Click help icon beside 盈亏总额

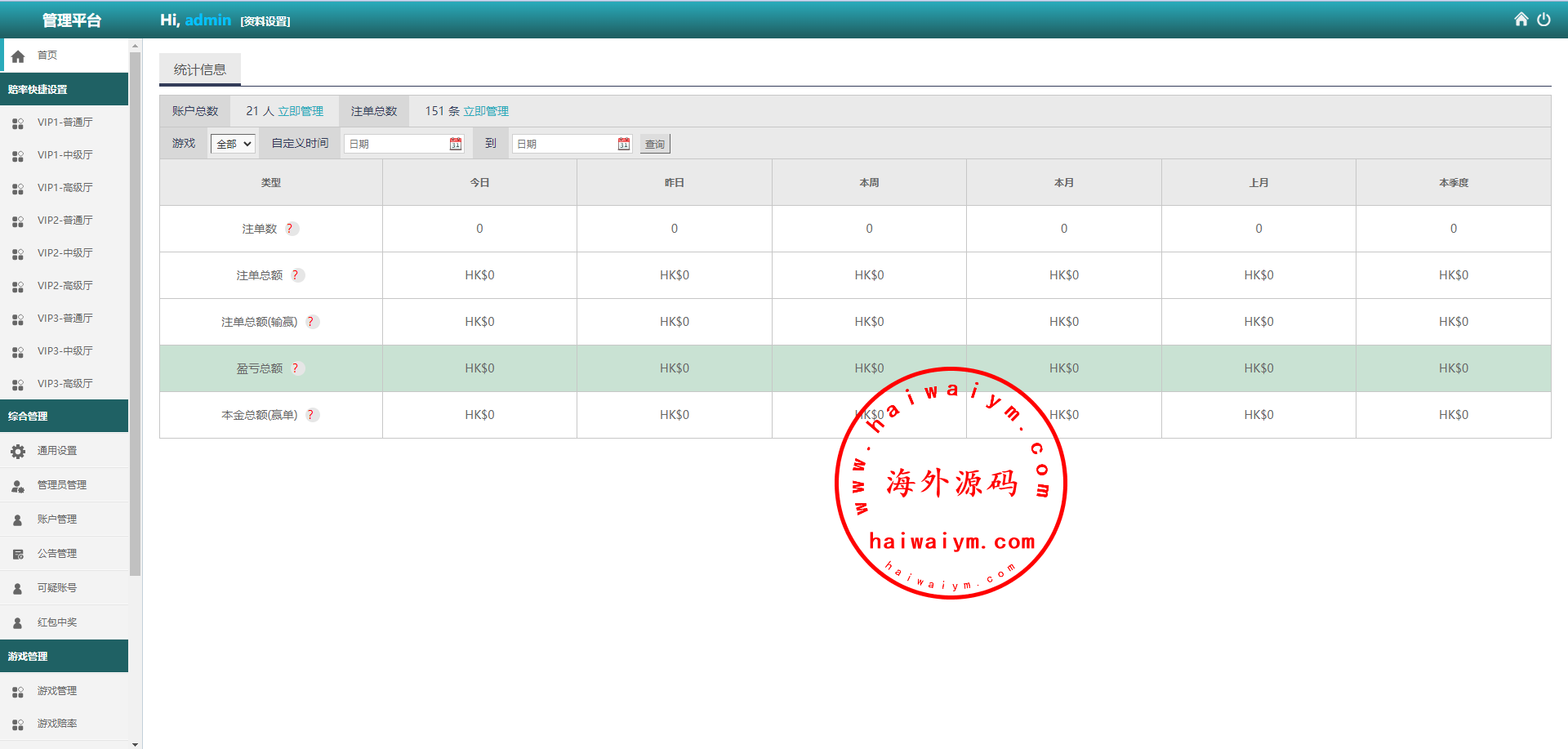(x=296, y=368)
